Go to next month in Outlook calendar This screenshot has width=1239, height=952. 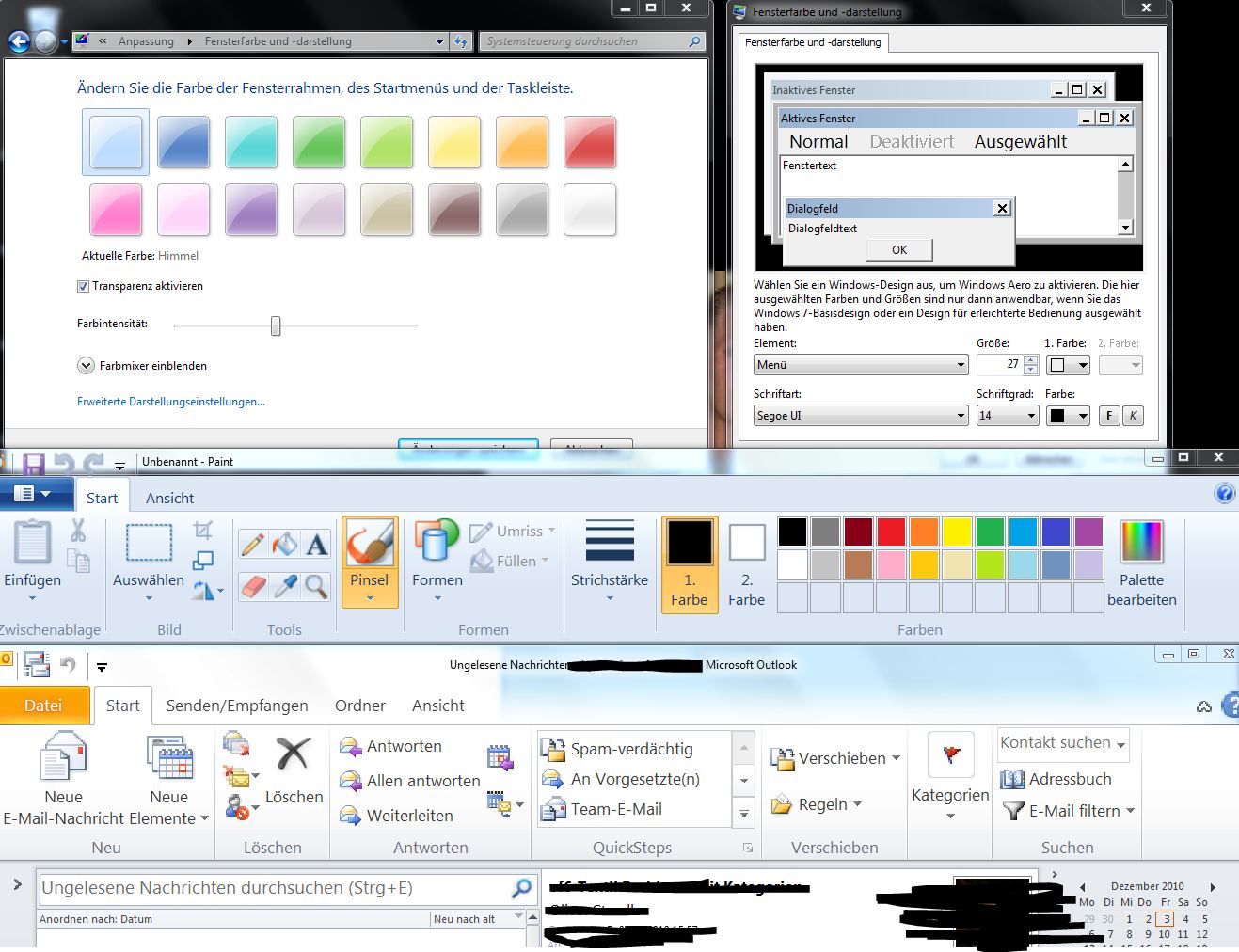[x=1213, y=887]
